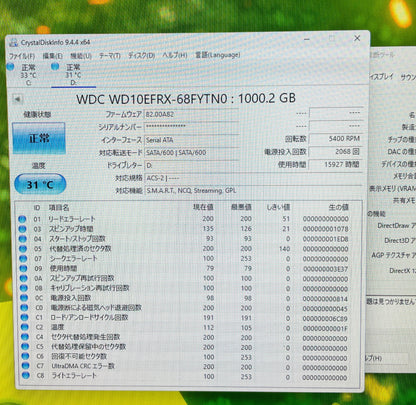Select the D: drive status at 31 °C
Screen dimensions: 416x405
[x=73, y=75]
